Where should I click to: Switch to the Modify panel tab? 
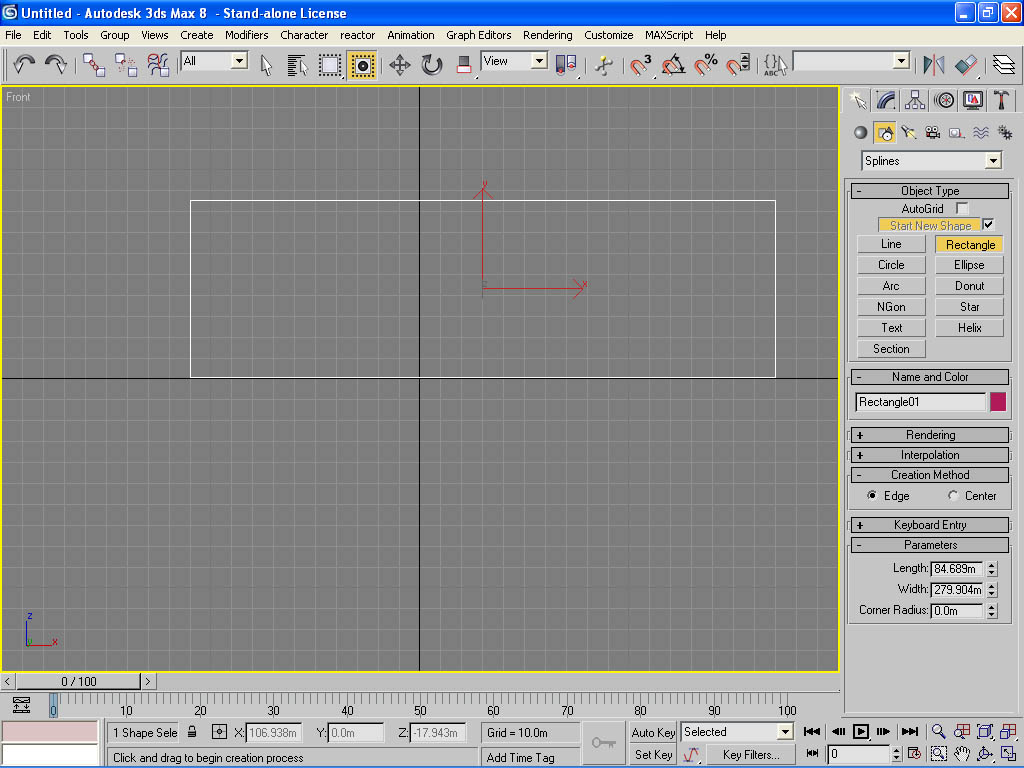[x=886, y=100]
